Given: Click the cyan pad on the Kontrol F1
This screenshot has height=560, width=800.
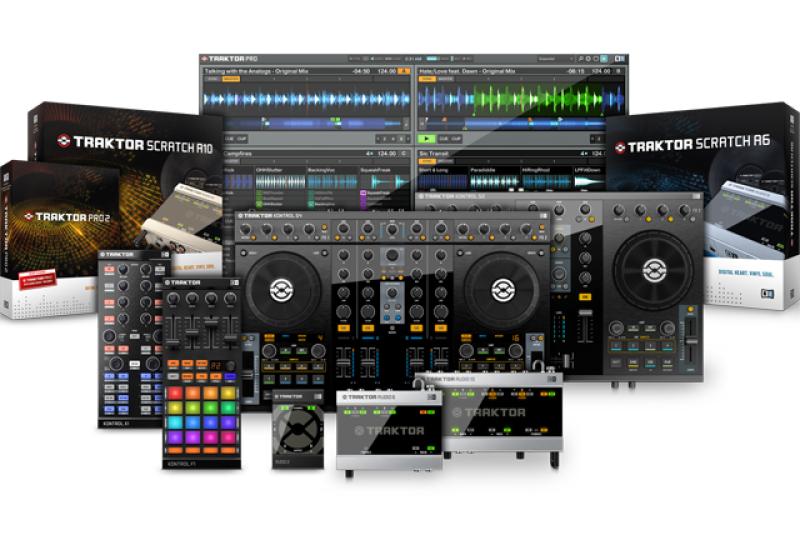Looking at the screenshot, I should click(x=174, y=422).
